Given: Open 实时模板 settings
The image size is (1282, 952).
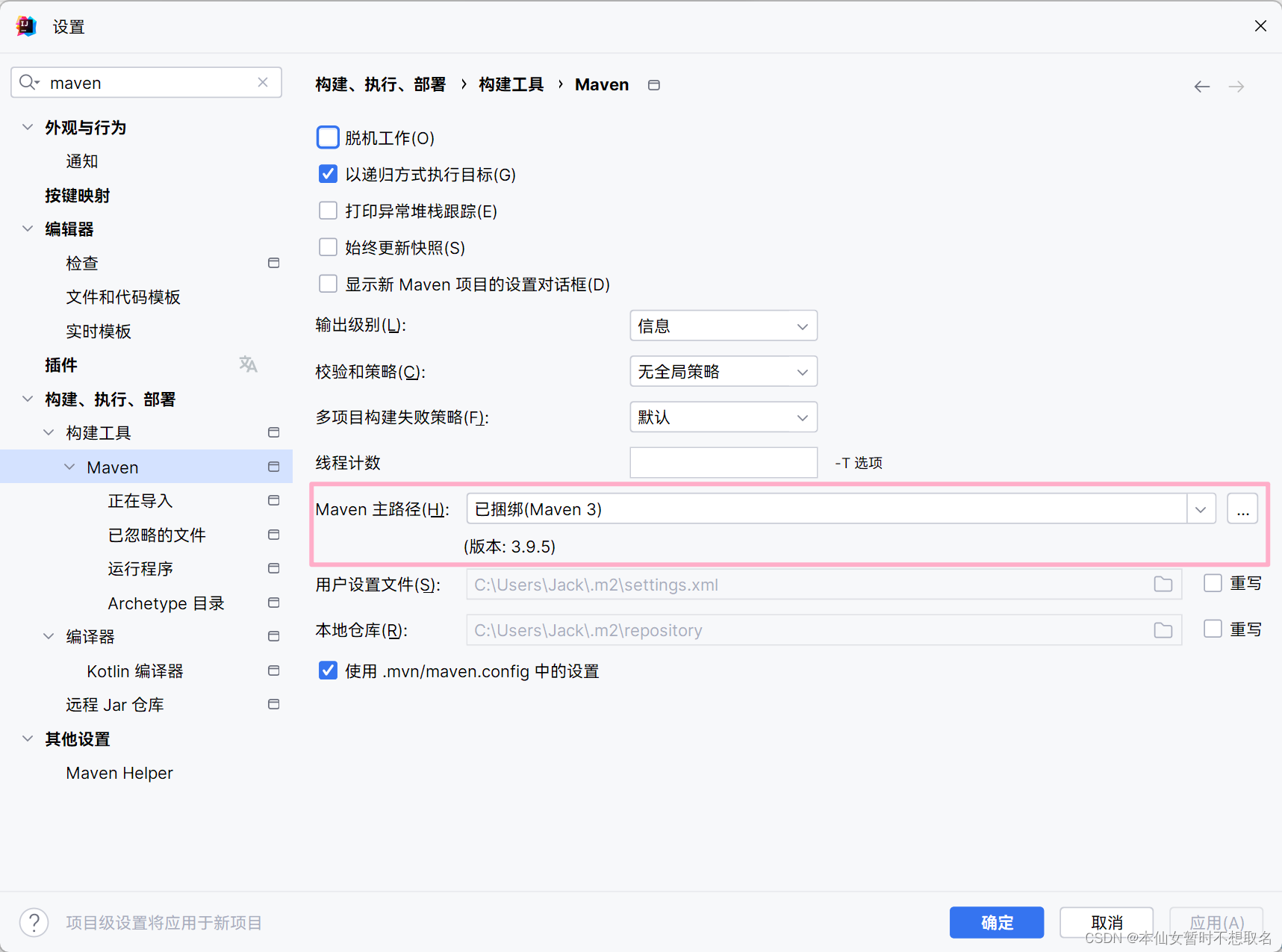Looking at the screenshot, I should click(x=99, y=331).
